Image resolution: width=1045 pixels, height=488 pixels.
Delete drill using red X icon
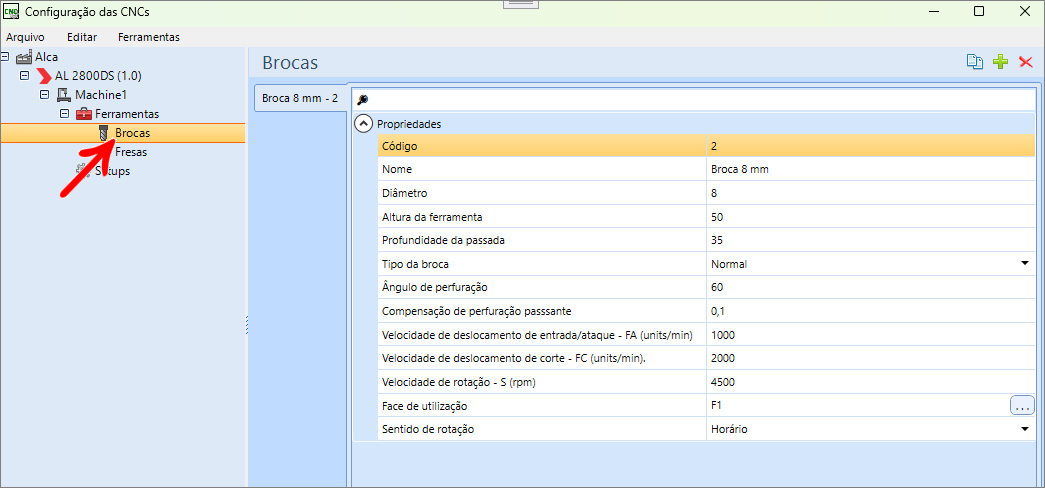coord(1026,62)
